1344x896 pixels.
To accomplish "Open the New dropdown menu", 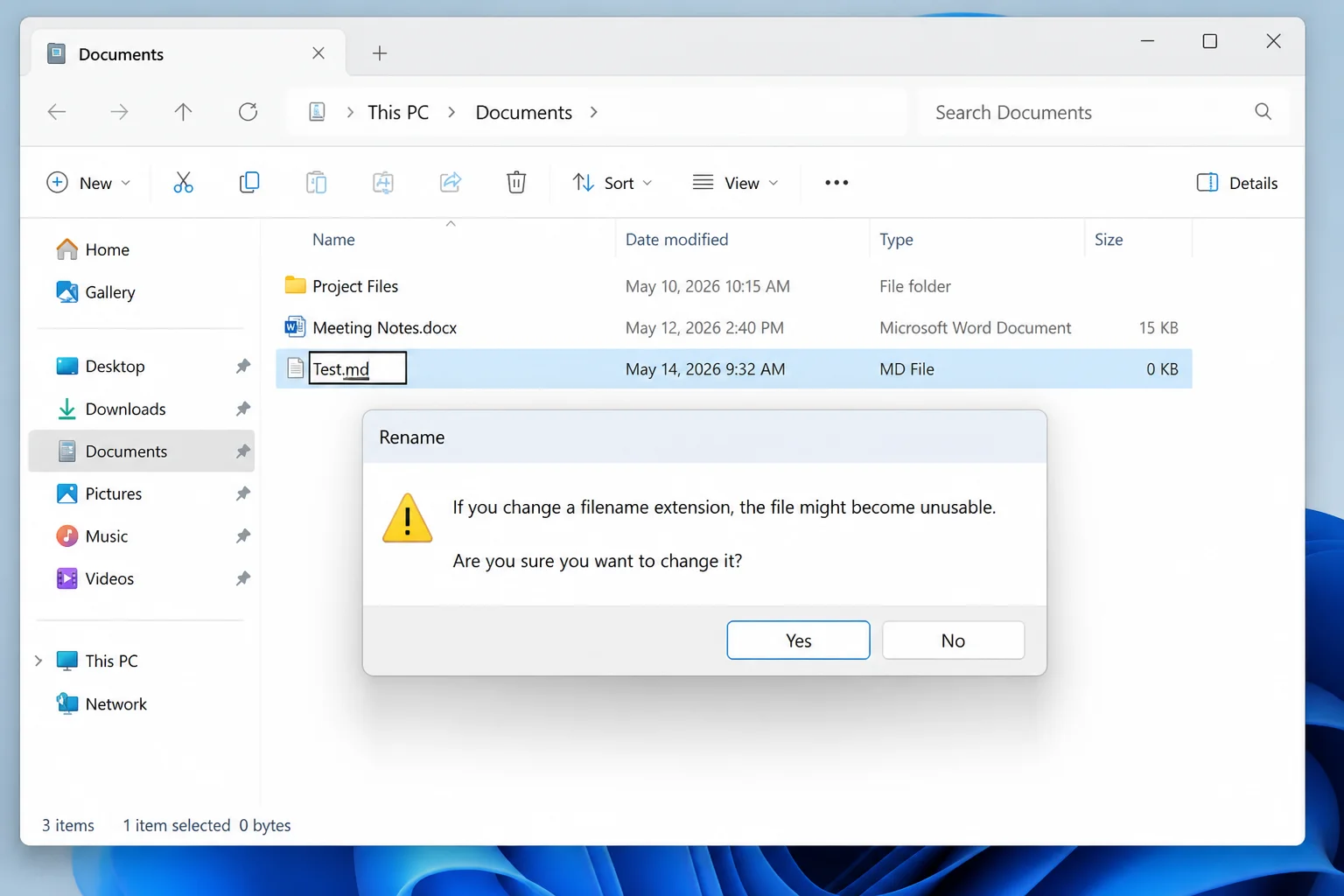I will [88, 183].
